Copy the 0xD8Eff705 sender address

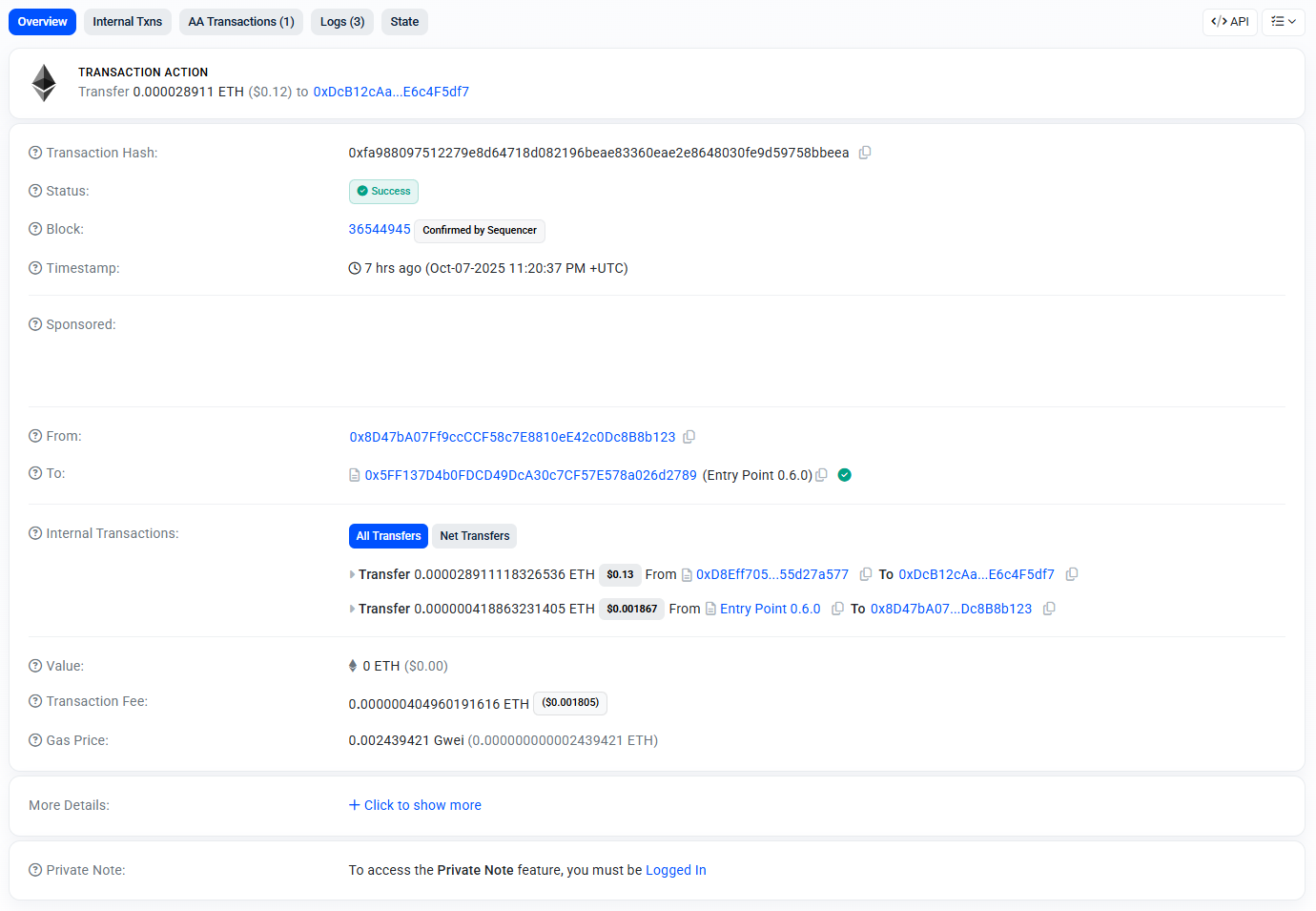[866, 574]
